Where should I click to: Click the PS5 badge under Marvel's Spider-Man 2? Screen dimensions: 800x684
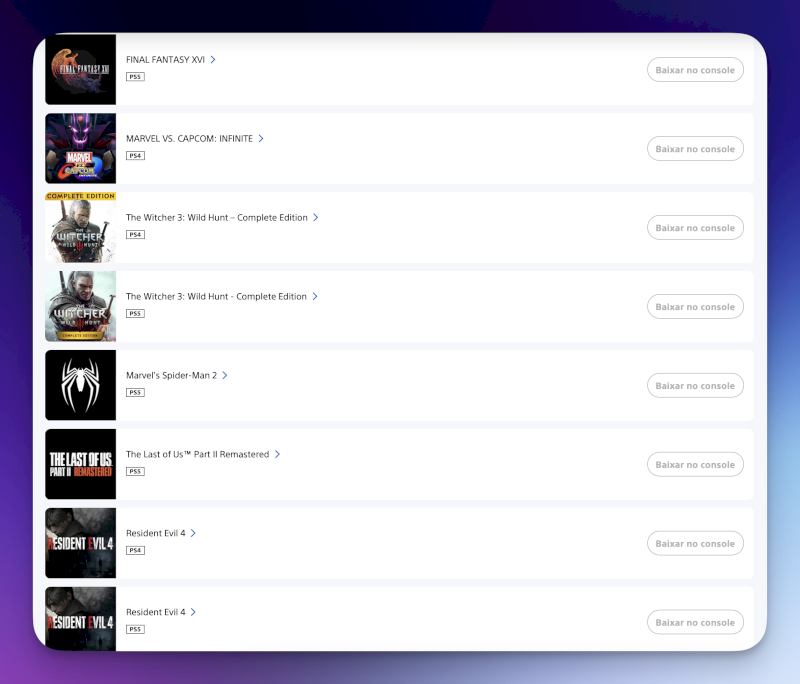point(135,393)
